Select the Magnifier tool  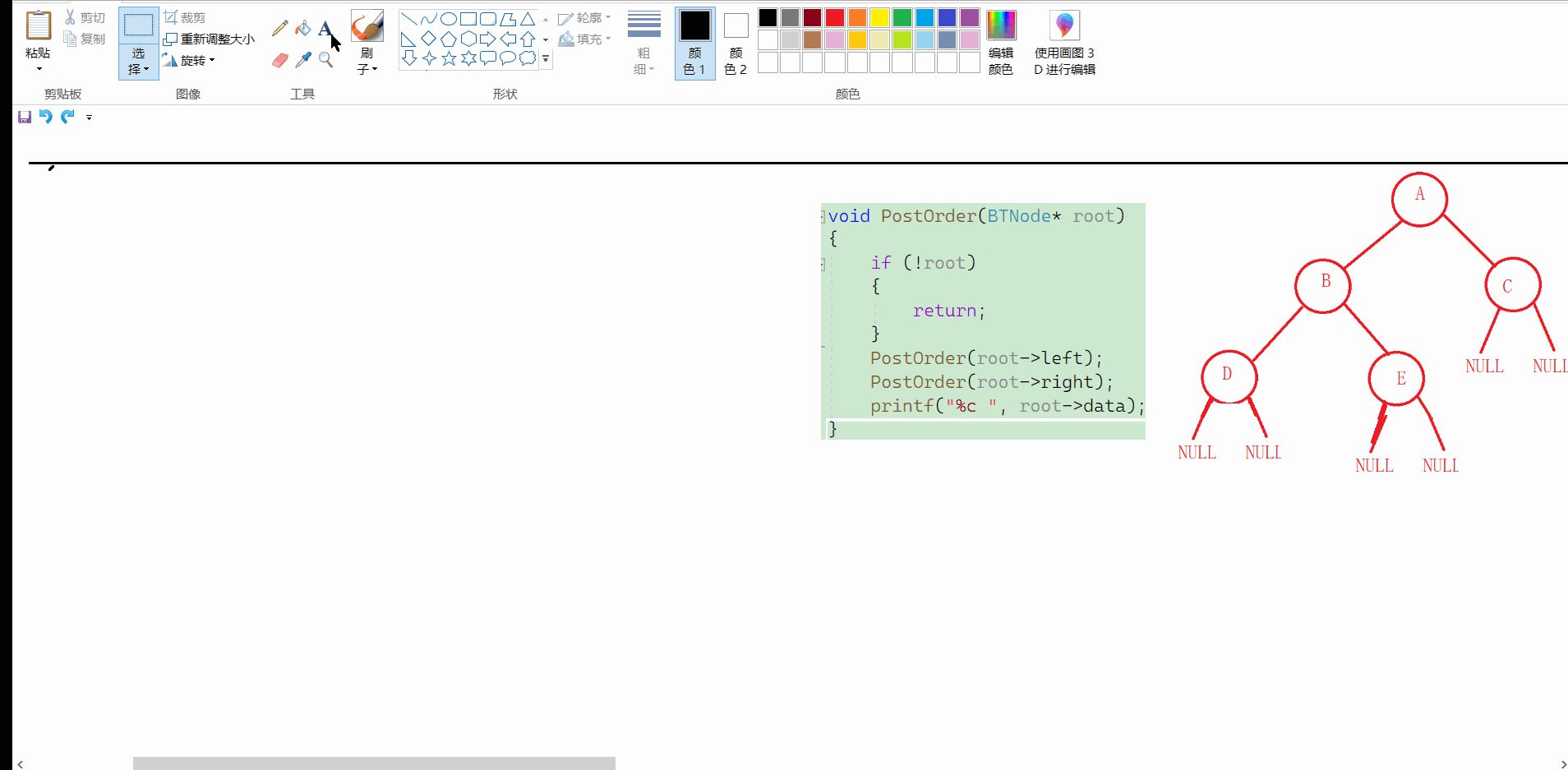(325, 60)
